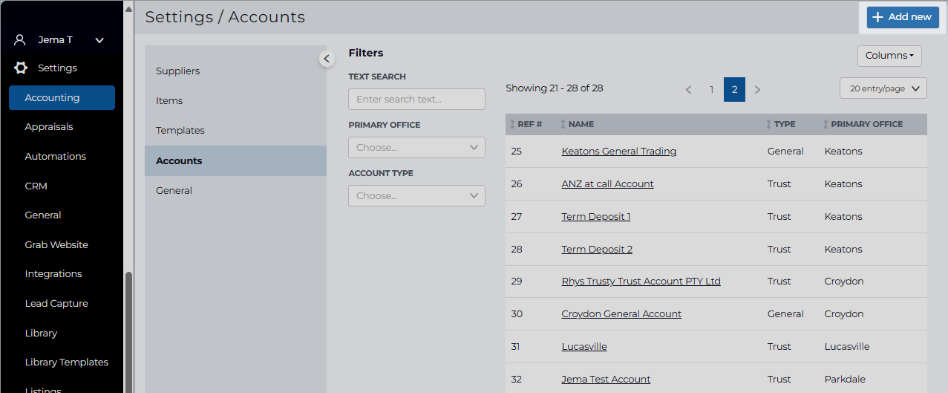Open Grab Website settings
The width and height of the screenshot is (948, 393).
coord(56,245)
